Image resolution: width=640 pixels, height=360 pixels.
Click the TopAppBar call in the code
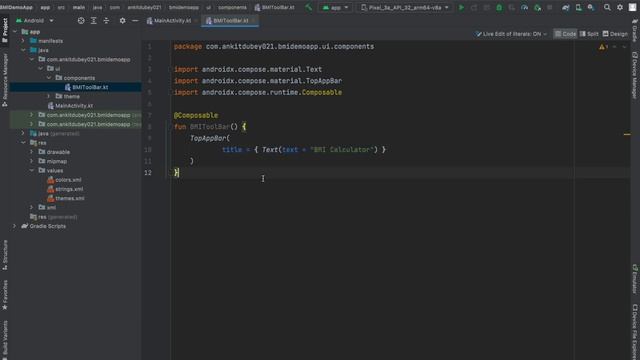click(x=208, y=138)
